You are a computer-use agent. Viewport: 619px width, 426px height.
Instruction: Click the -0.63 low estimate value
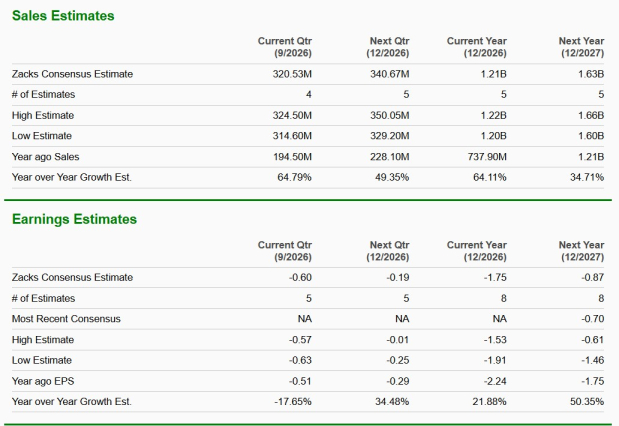coord(300,360)
